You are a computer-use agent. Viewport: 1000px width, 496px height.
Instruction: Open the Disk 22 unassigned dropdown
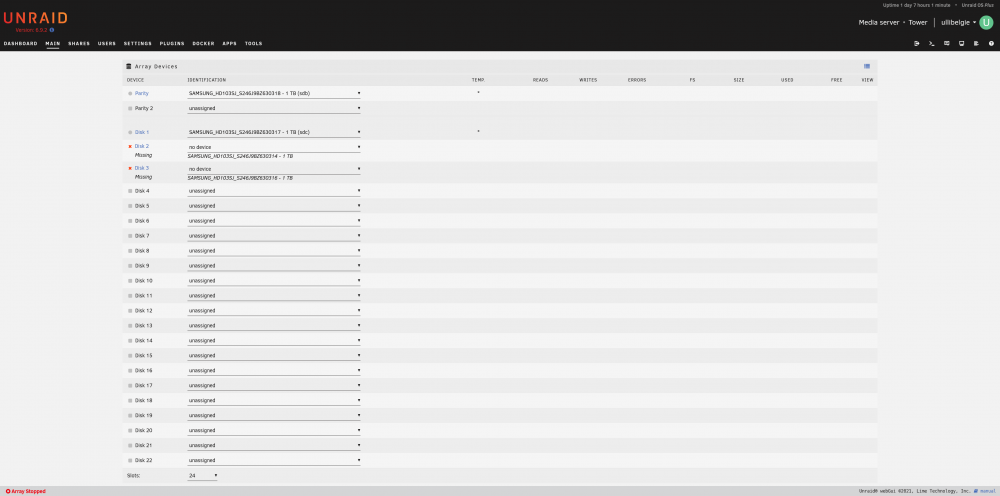click(x=274, y=460)
